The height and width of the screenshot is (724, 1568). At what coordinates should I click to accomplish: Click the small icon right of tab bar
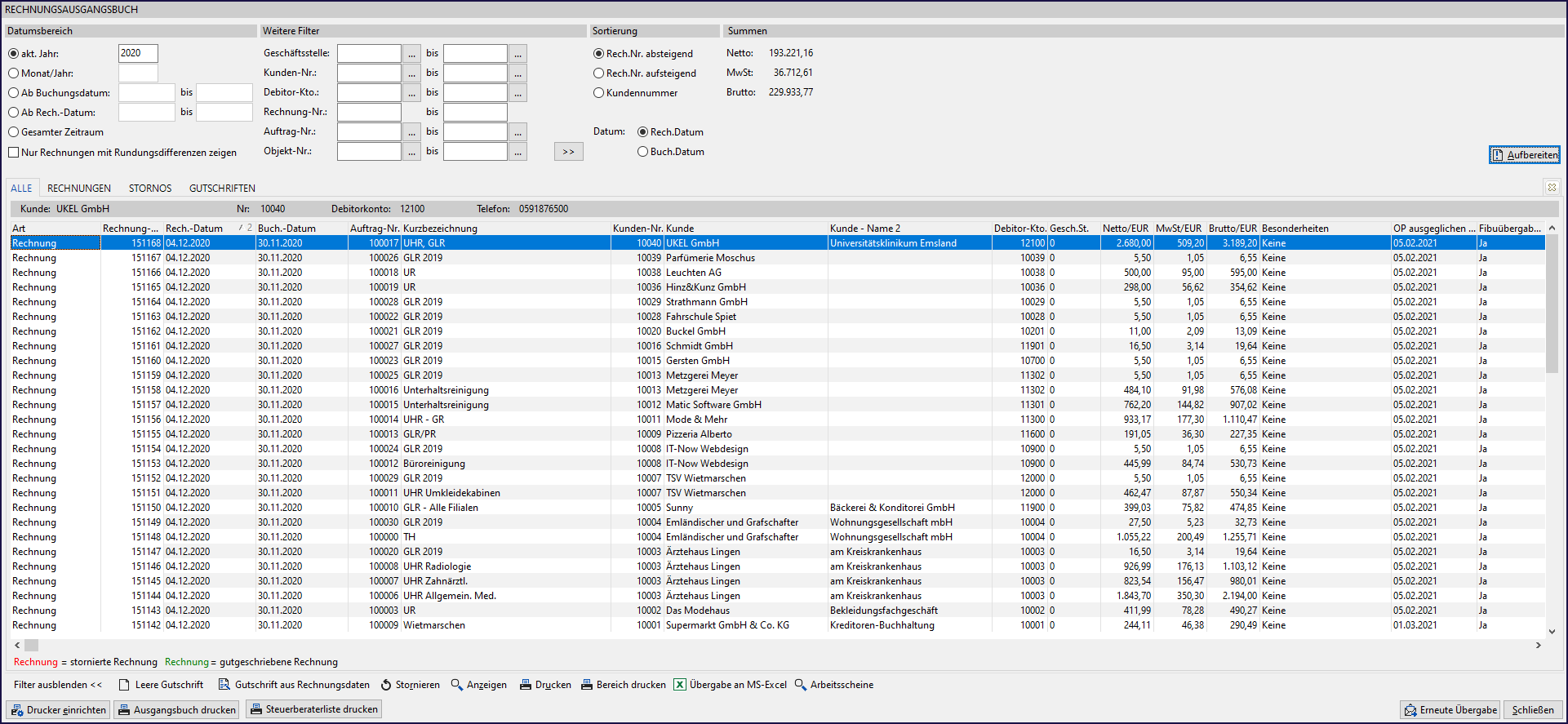click(1552, 187)
